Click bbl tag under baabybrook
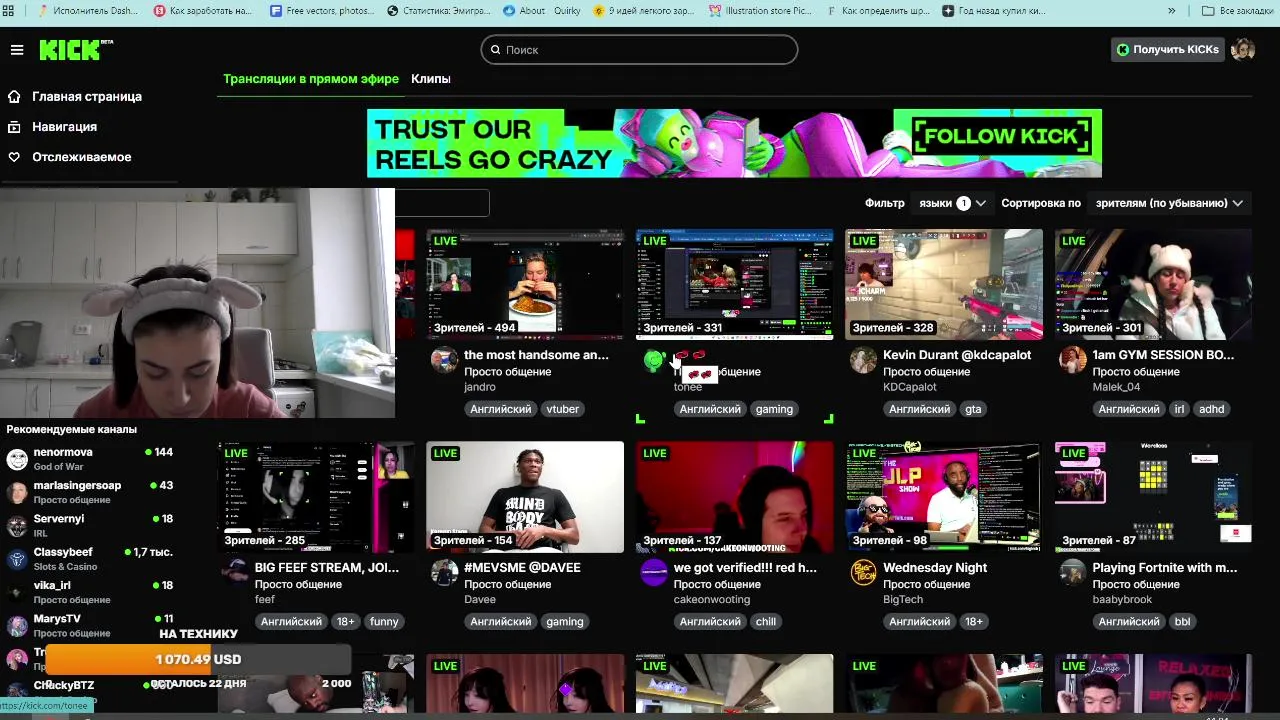 tap(1183, 621)
